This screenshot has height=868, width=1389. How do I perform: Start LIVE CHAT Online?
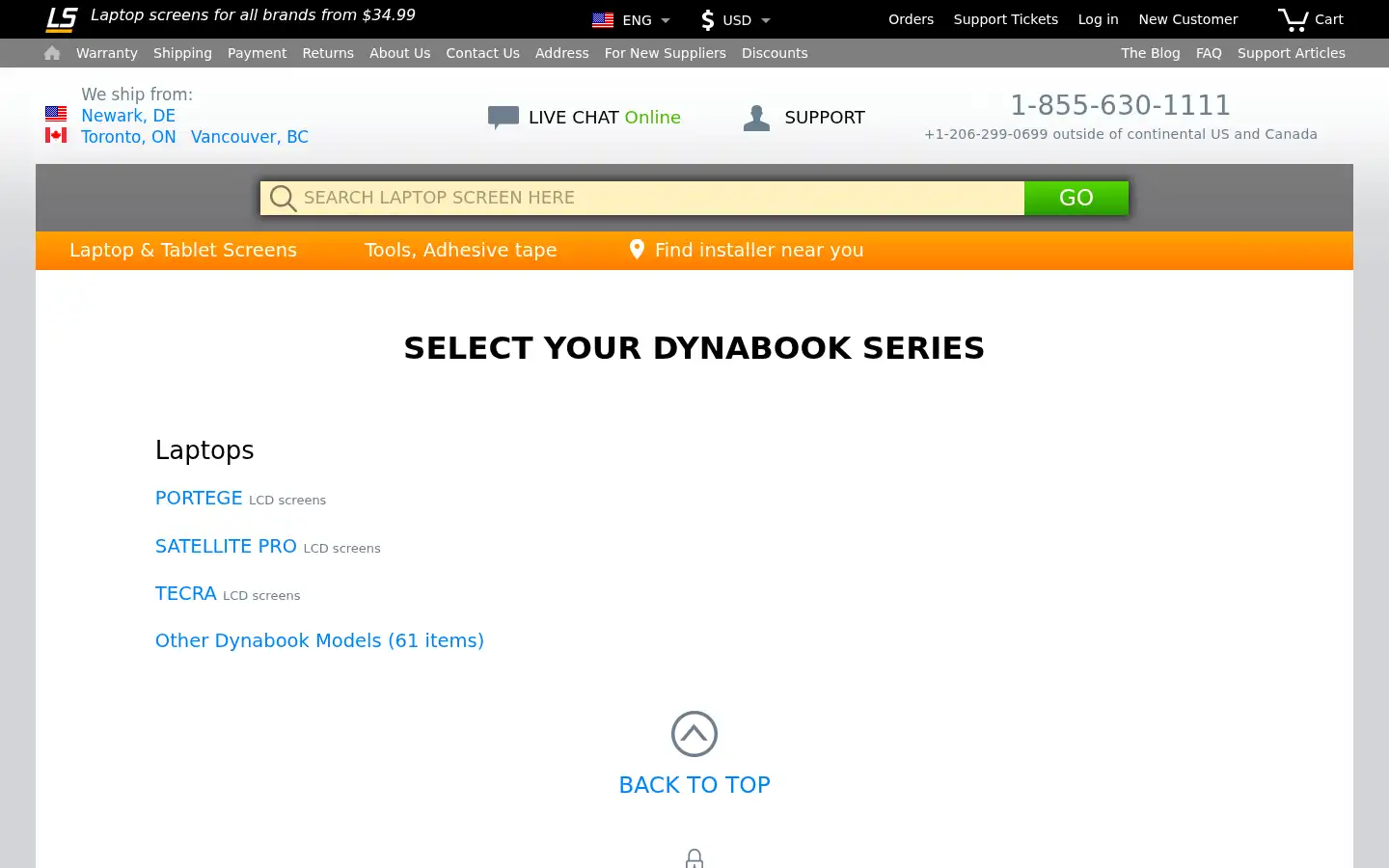(605, 118)
